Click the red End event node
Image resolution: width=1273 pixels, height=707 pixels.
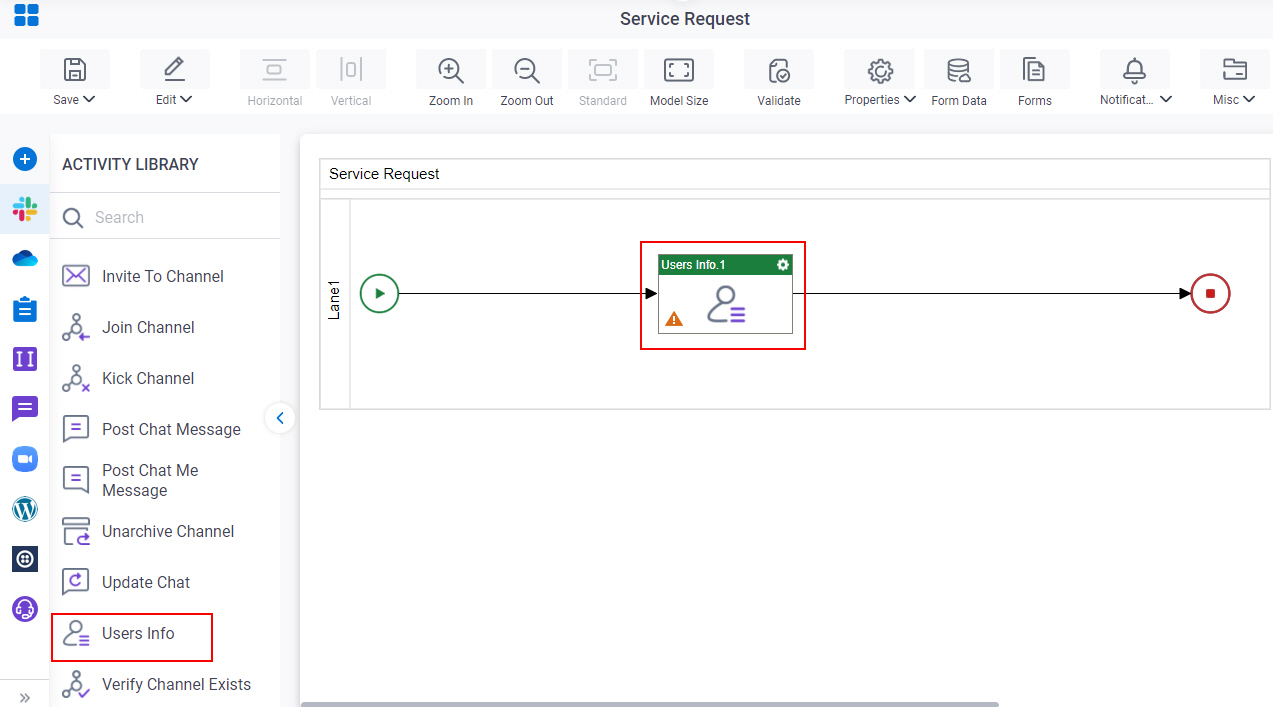click(1210, 294)
